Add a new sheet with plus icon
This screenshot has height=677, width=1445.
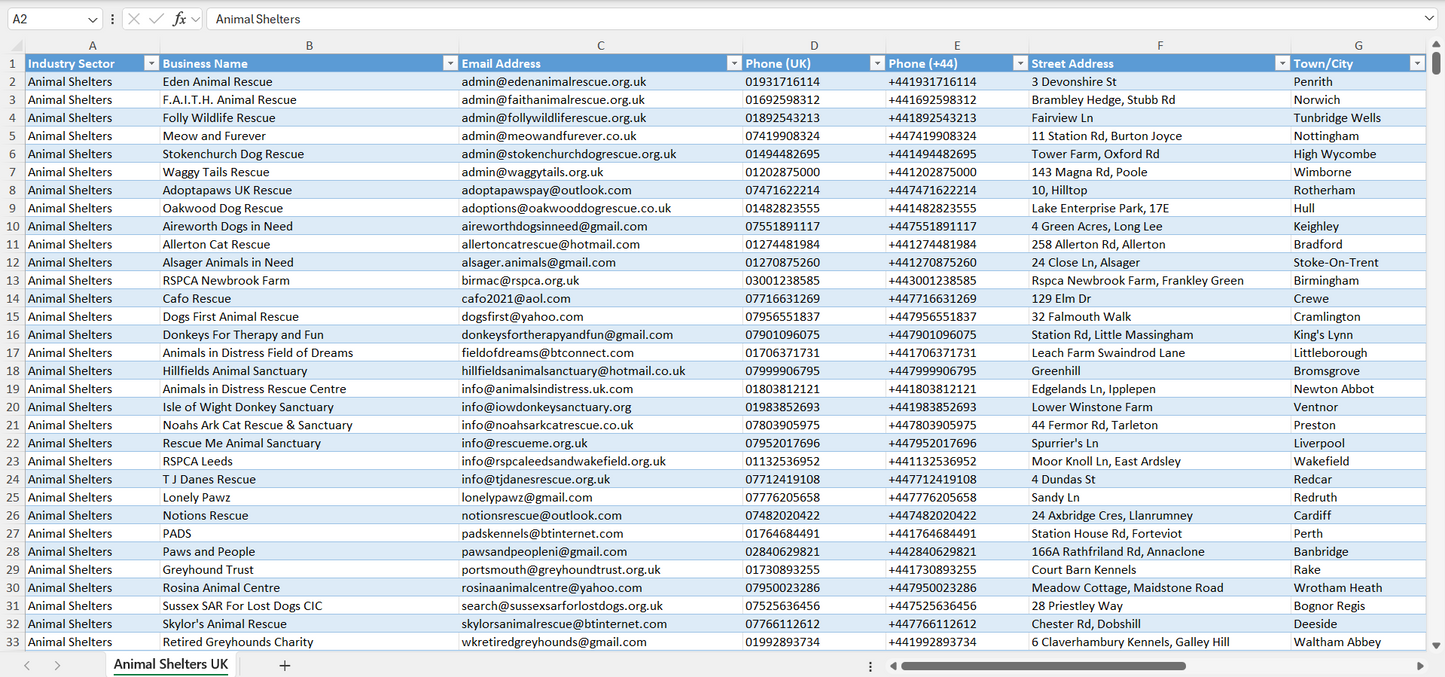pyautogui.click(x=285, y=665)
